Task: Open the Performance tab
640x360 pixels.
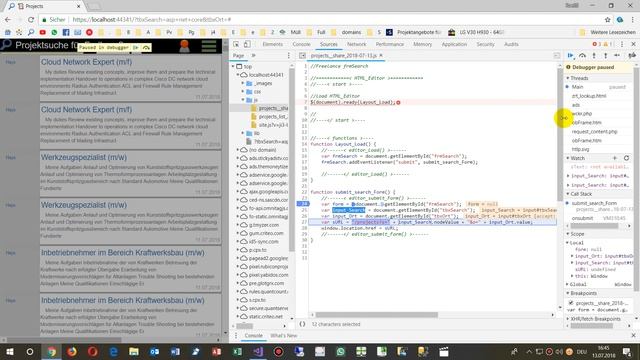Action: click(x=389, y=44)
